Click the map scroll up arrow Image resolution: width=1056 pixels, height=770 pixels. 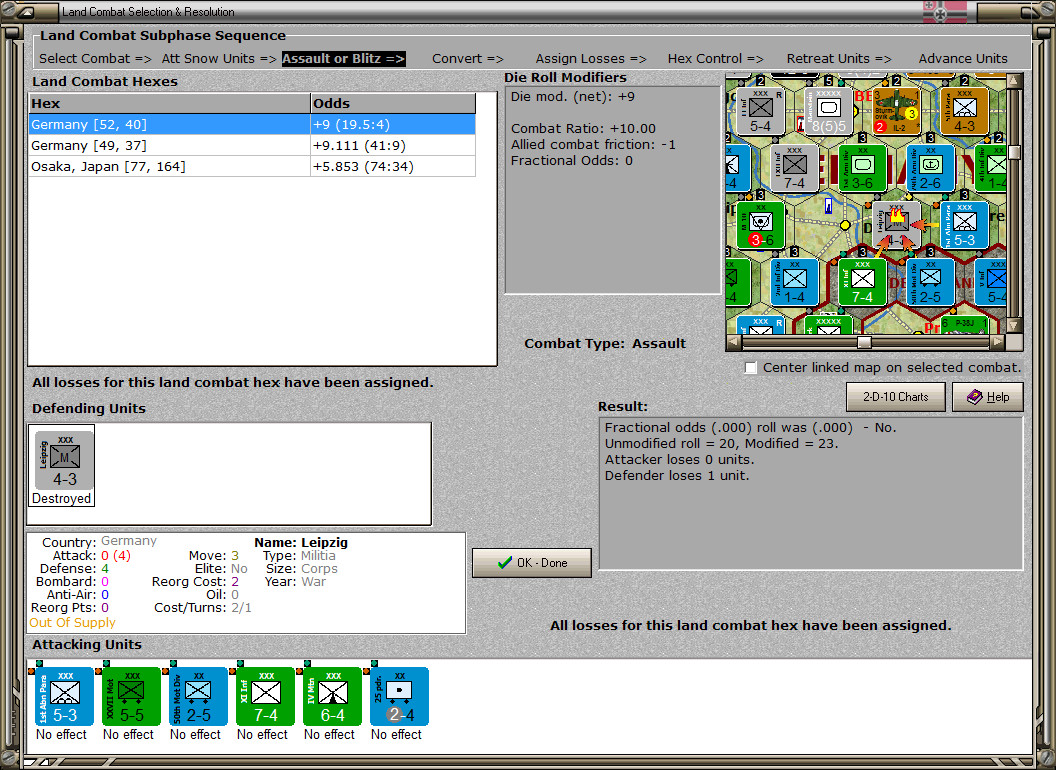1014,82
